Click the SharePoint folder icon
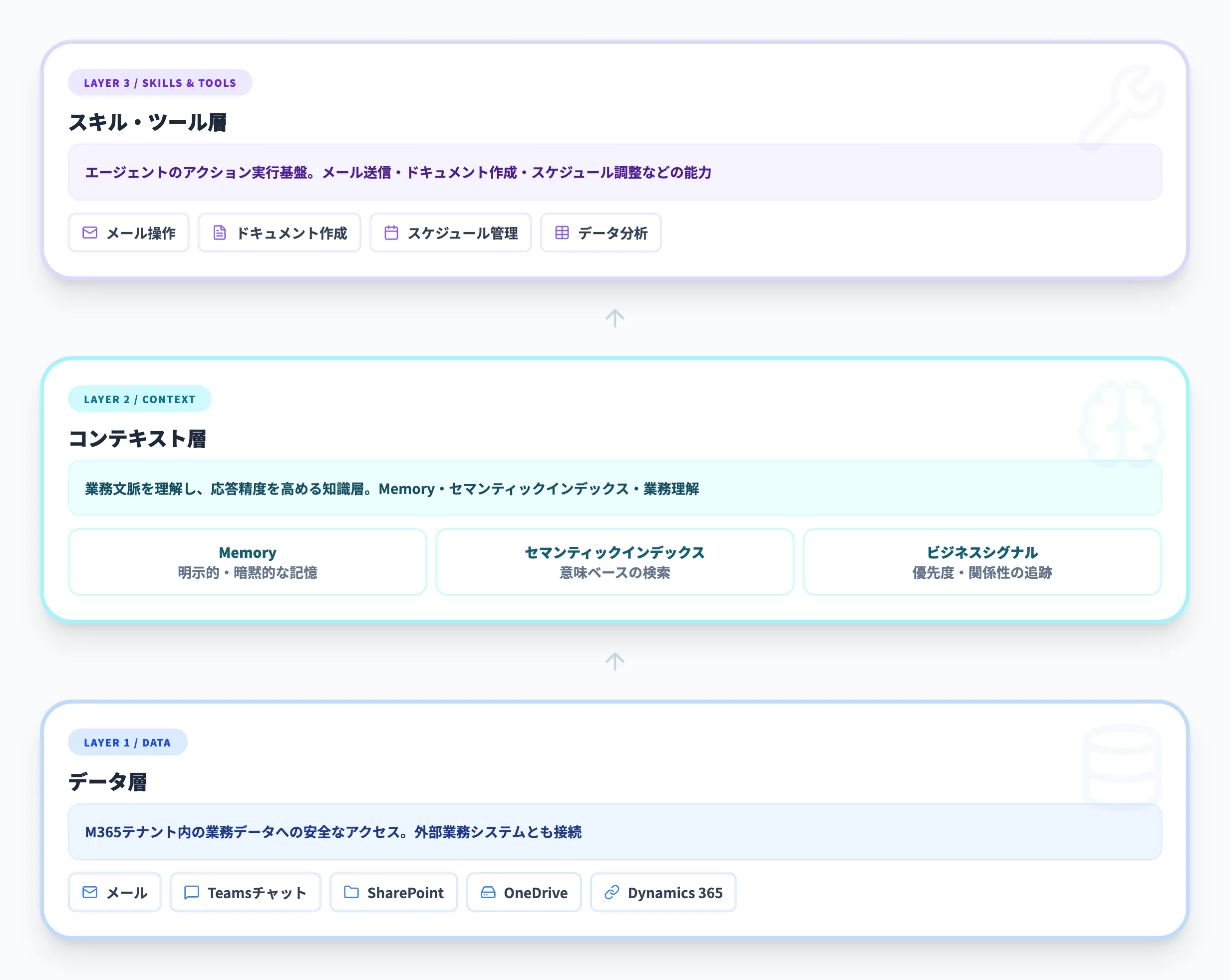This screenshot has width=1230, height=980. coord(351,892)
